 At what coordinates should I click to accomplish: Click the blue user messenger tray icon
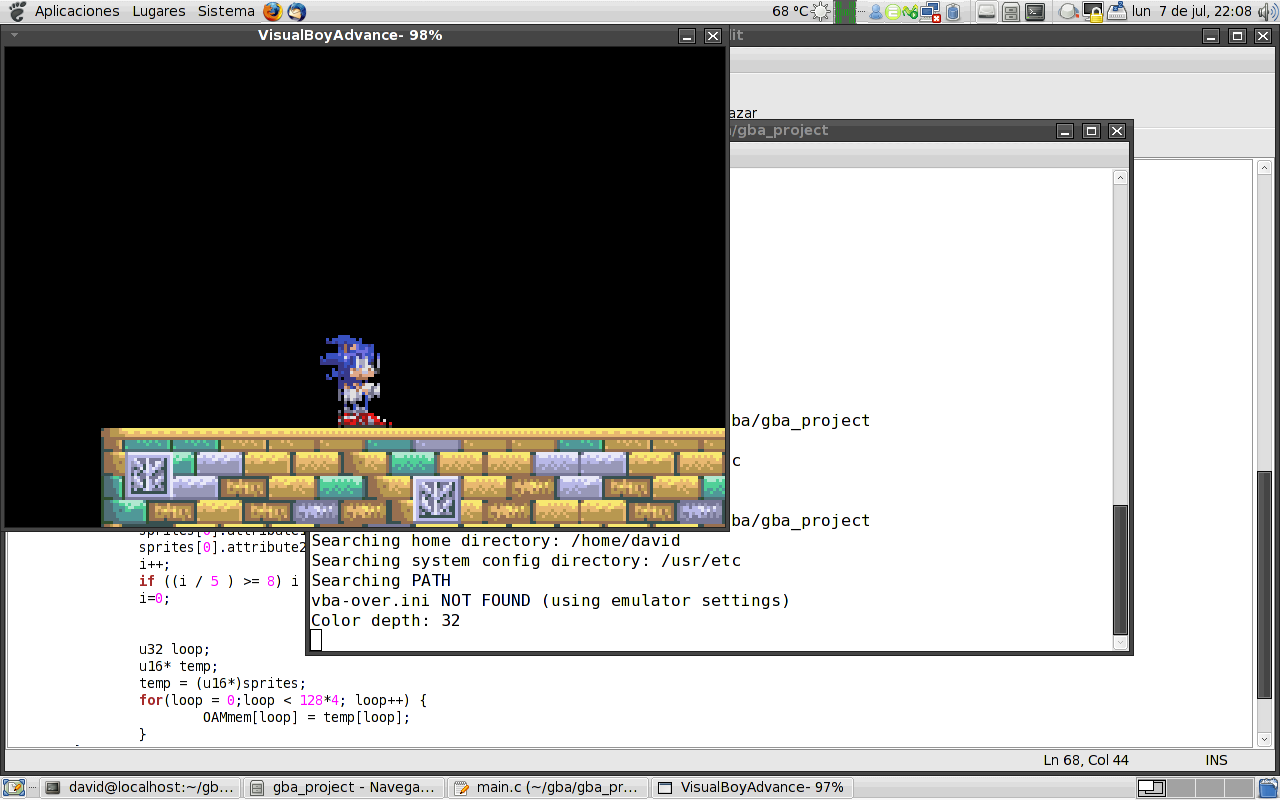tap(876, 12)
